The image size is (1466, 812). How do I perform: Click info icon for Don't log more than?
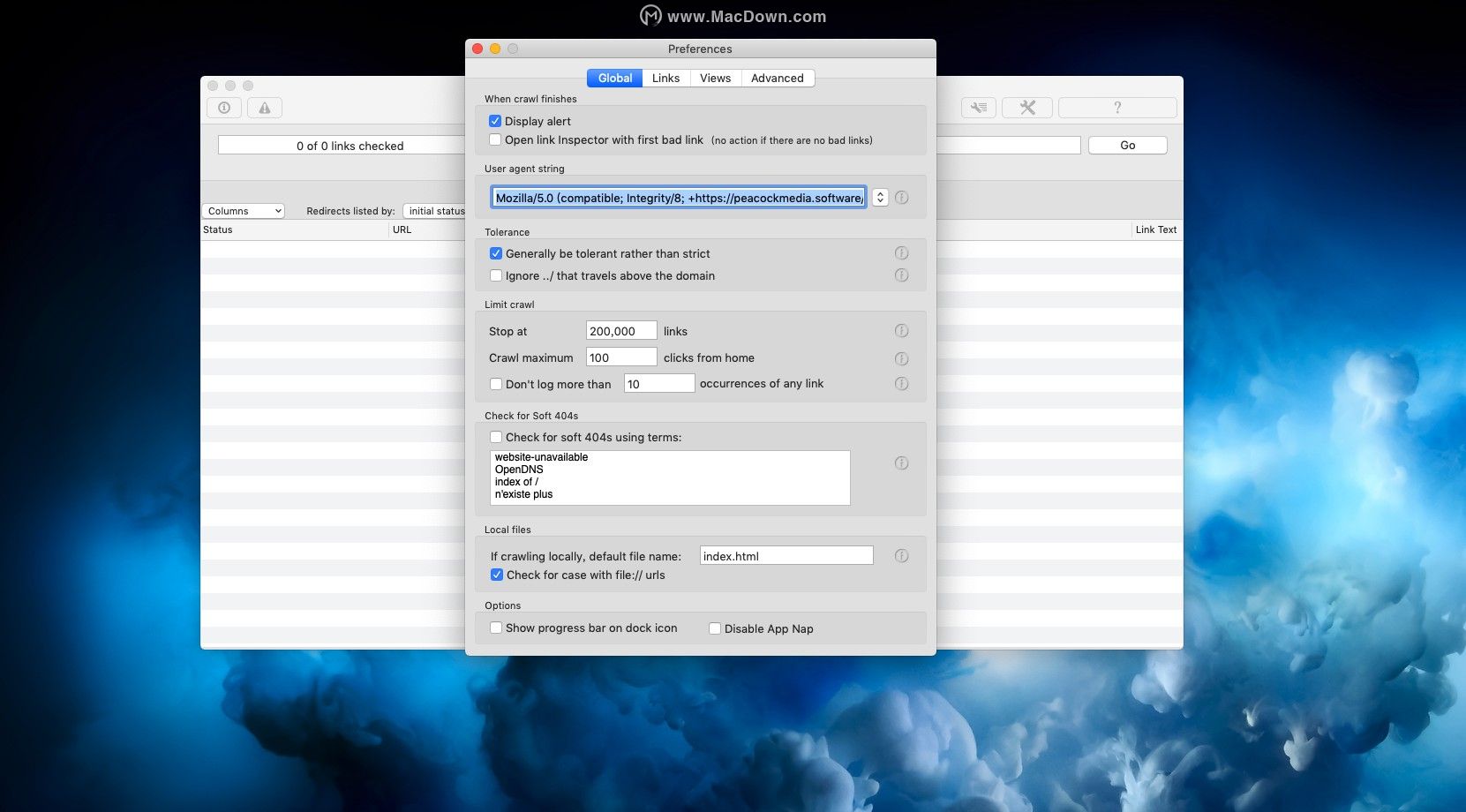[901, 384]
